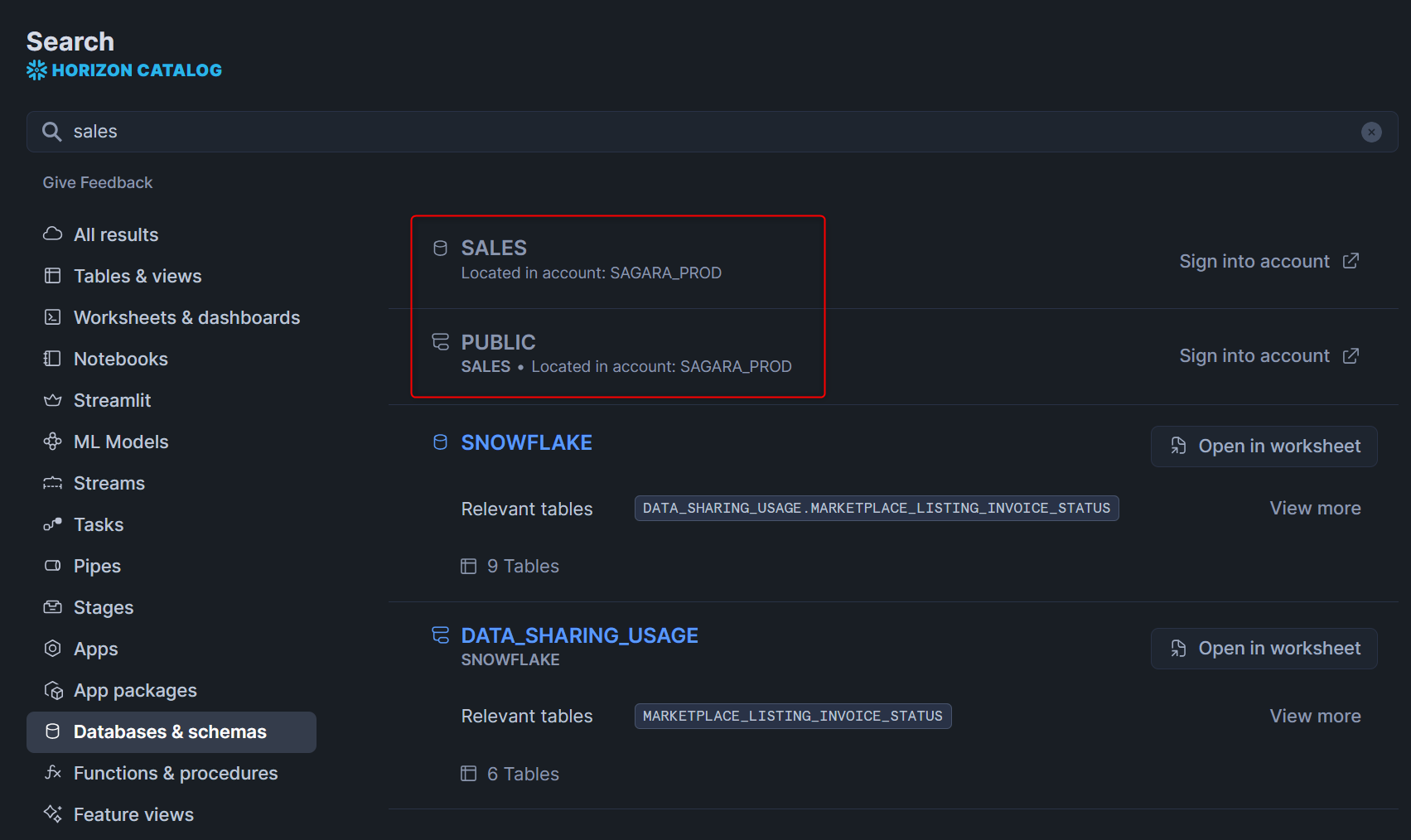
Task: Click the SNOWFLAKE database icon
Action: (x=441, y=442)
